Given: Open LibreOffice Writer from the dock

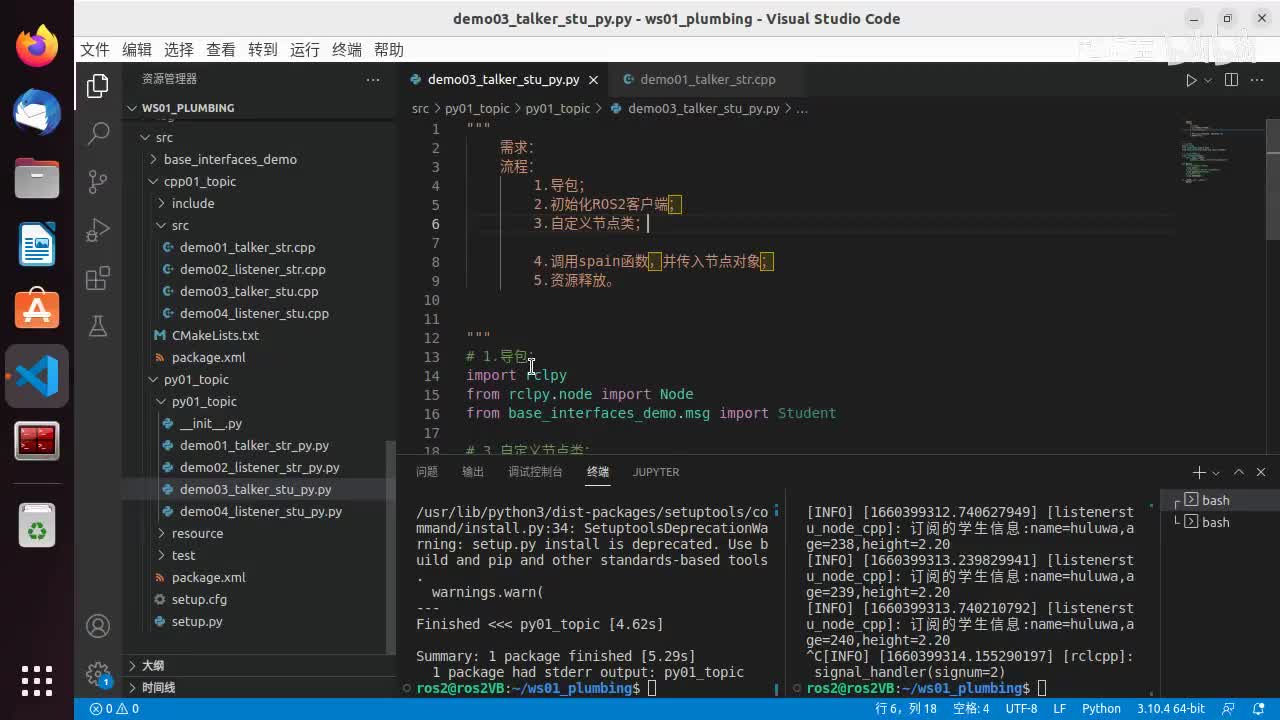Looking at the screenshot, I should (x=37, y=244).
